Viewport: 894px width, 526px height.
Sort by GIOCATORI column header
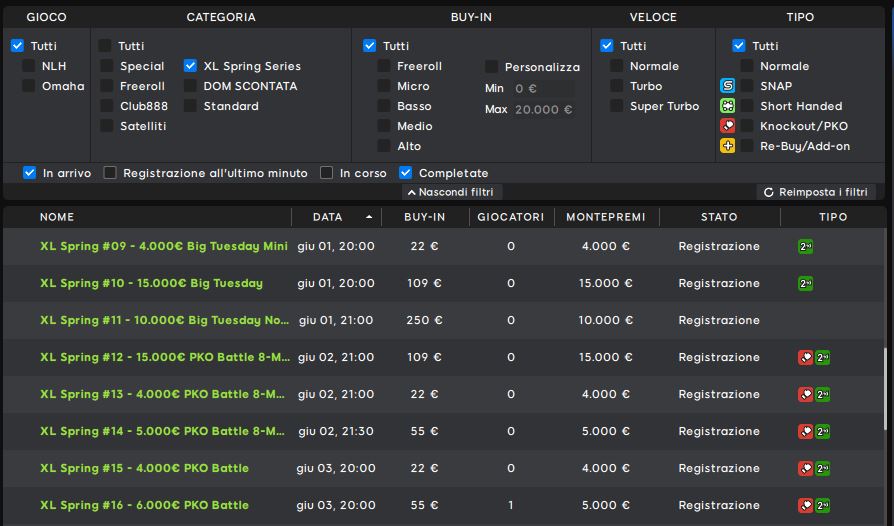click(511, 217)
